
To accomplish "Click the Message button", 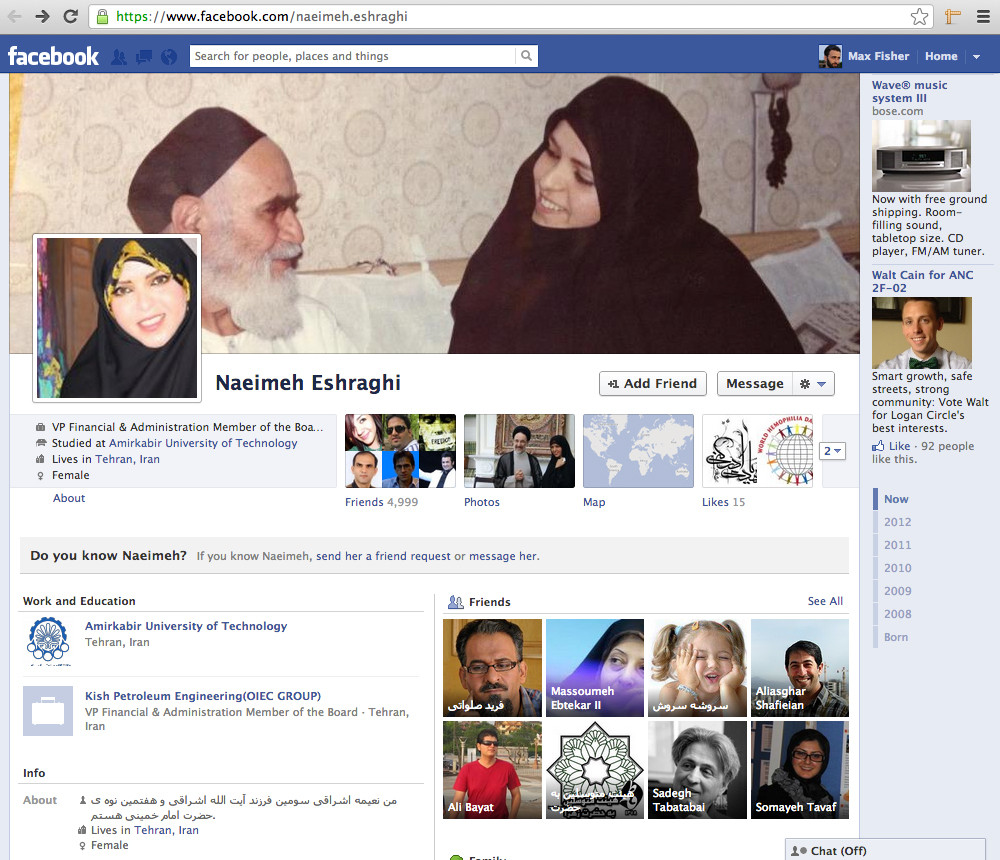I will (754, 384).
